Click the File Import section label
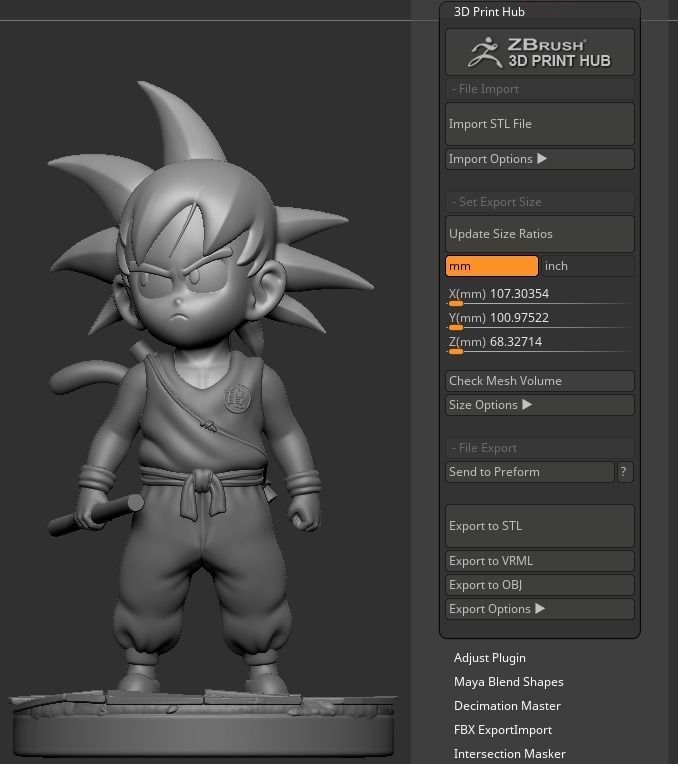The width and height of the screenshot is (678, 764). tap(540, 89)
